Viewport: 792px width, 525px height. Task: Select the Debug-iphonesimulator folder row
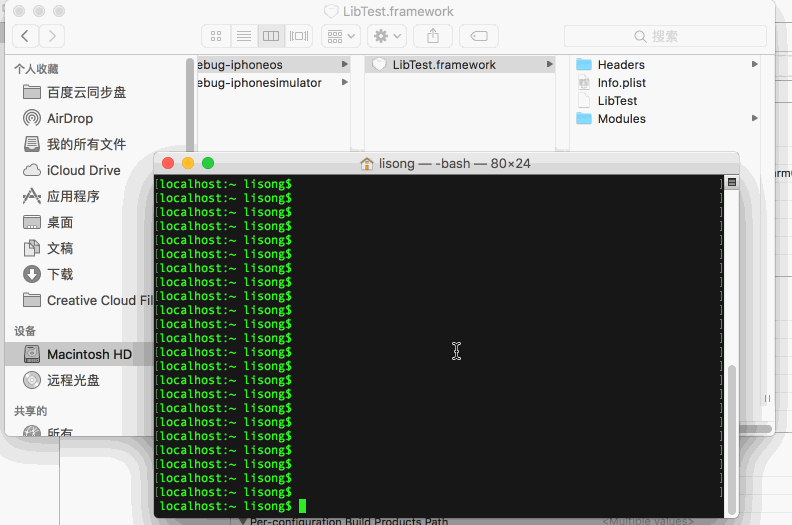273,83
